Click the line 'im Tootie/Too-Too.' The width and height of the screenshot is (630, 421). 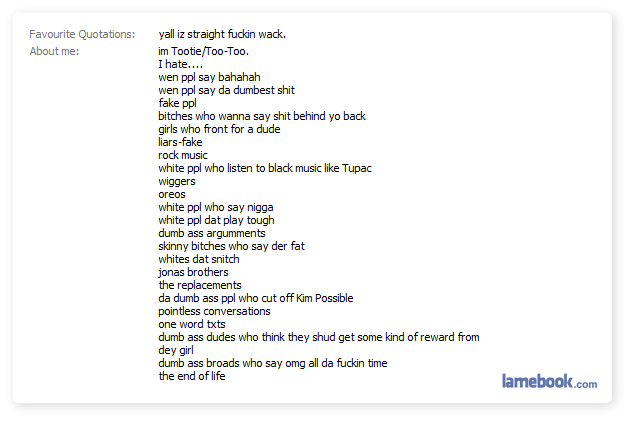[204, 51]
